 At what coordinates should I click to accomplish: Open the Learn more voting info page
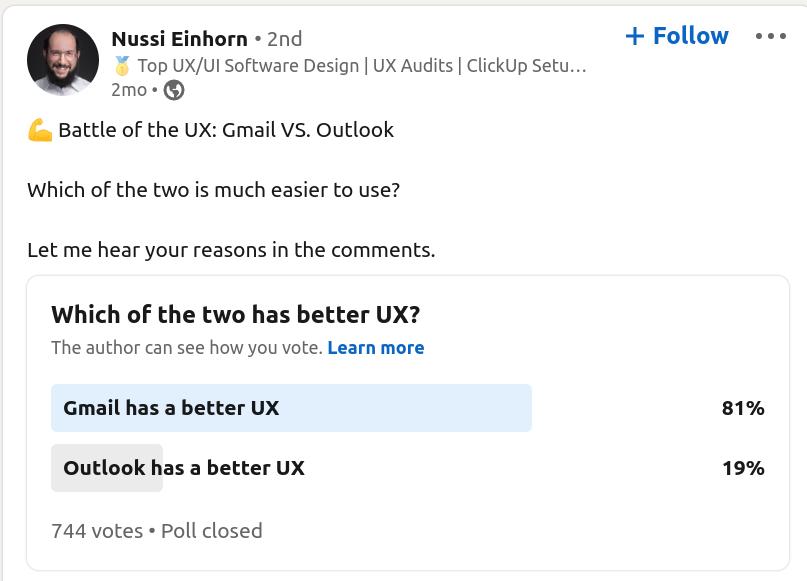[x=376, y=347]
